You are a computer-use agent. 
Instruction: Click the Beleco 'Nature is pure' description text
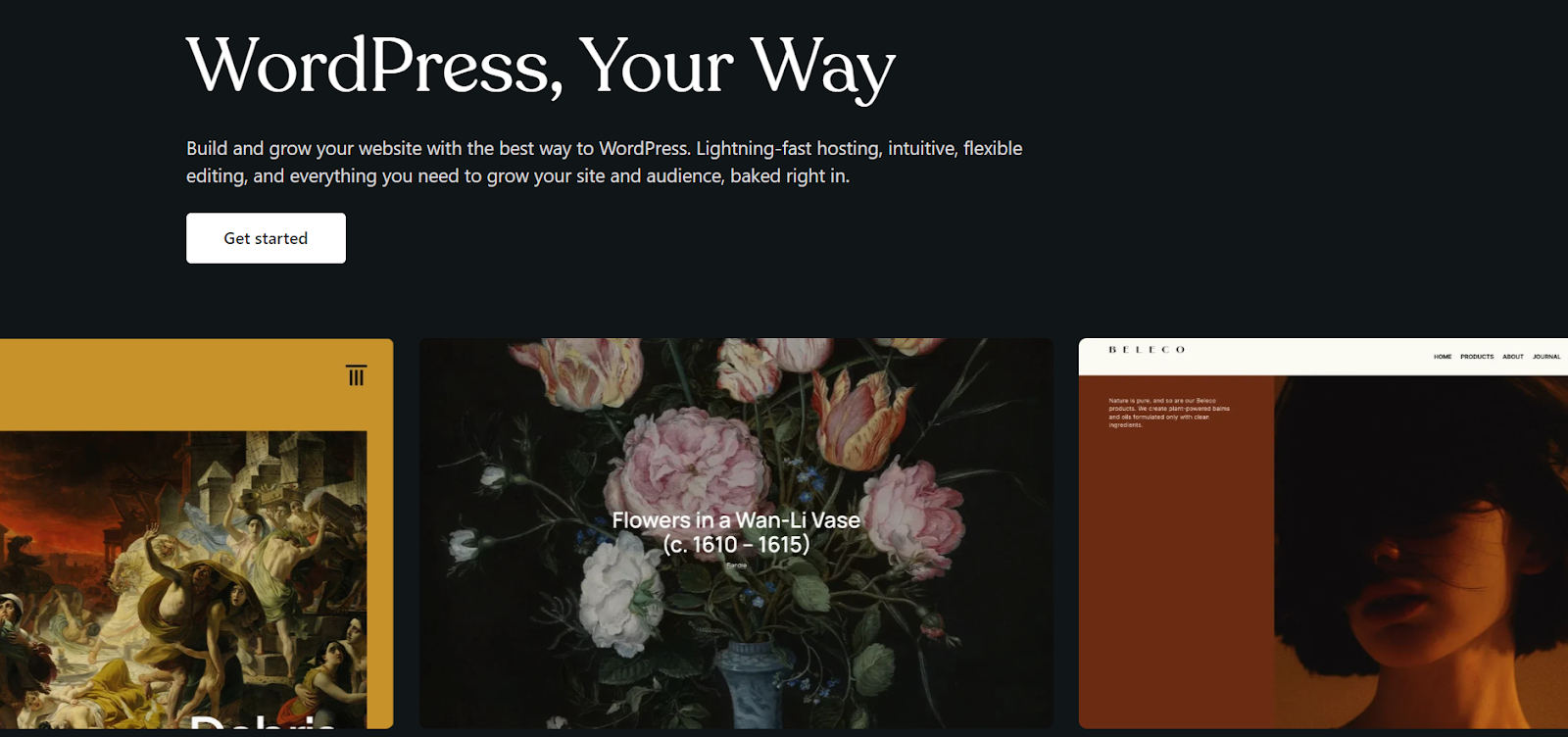[1169, 413]
